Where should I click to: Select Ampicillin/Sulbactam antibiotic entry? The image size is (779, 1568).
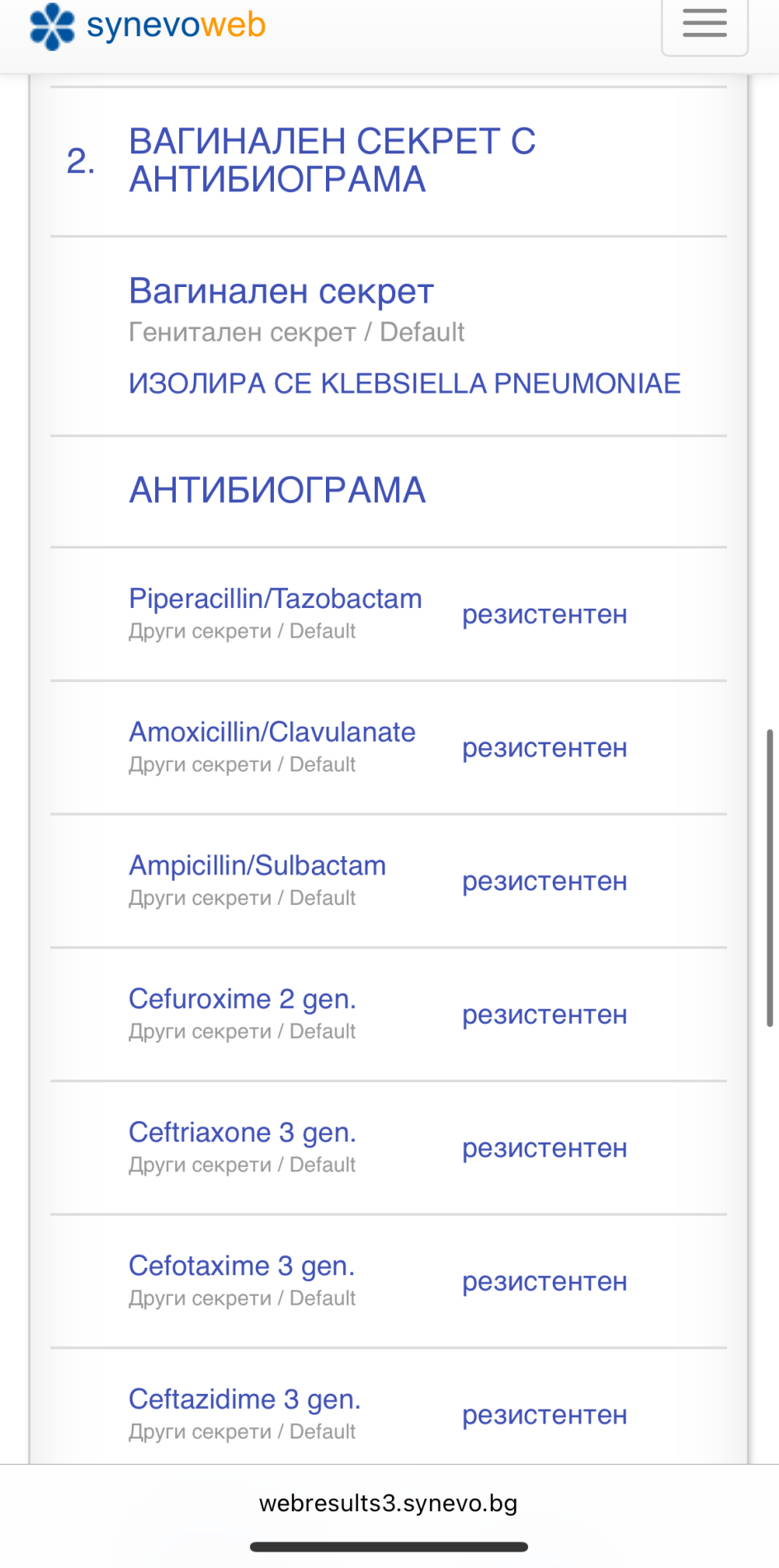[x=257, y=866]
